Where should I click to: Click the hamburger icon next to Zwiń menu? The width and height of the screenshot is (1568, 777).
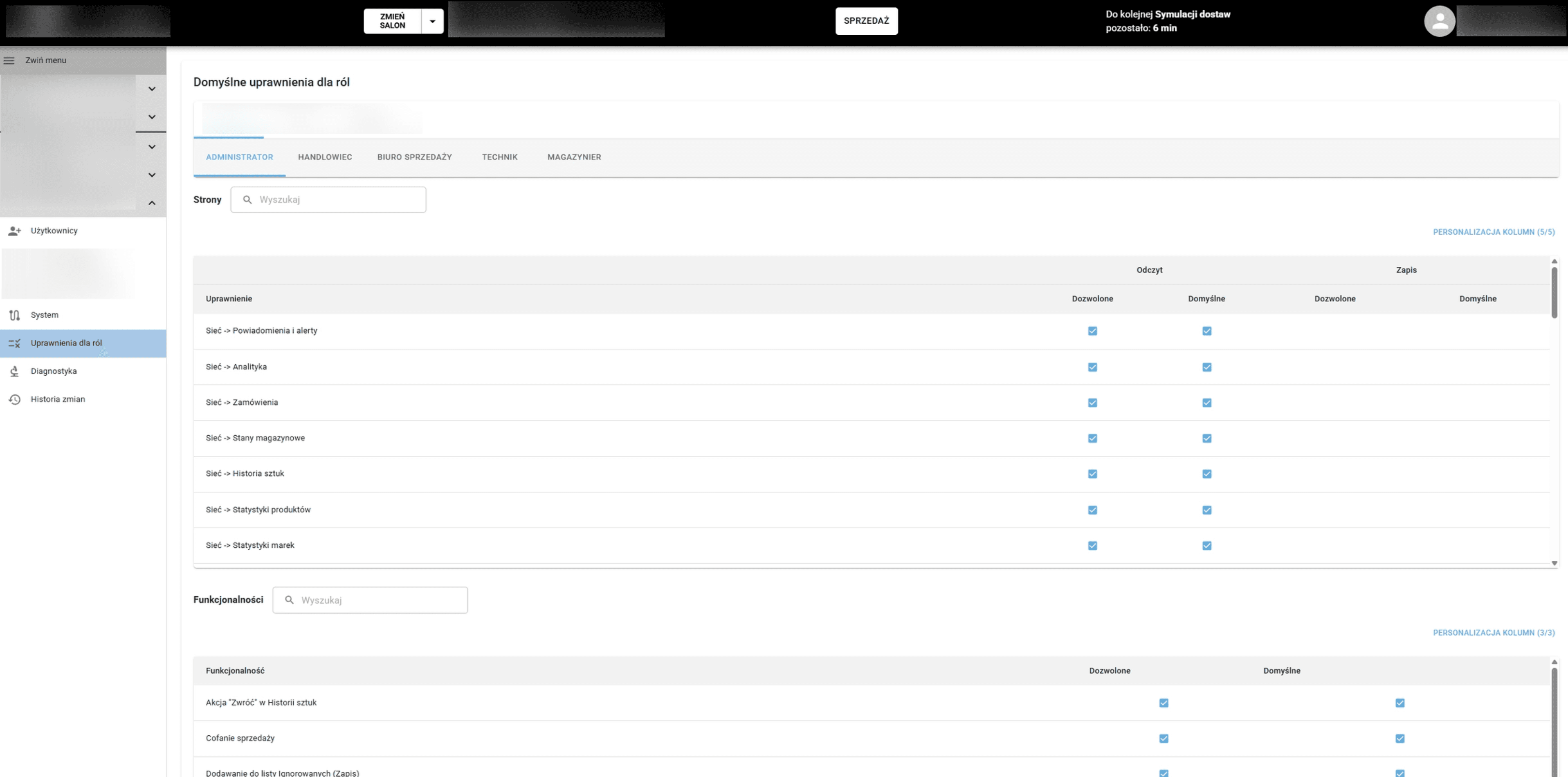coord(9,60)
